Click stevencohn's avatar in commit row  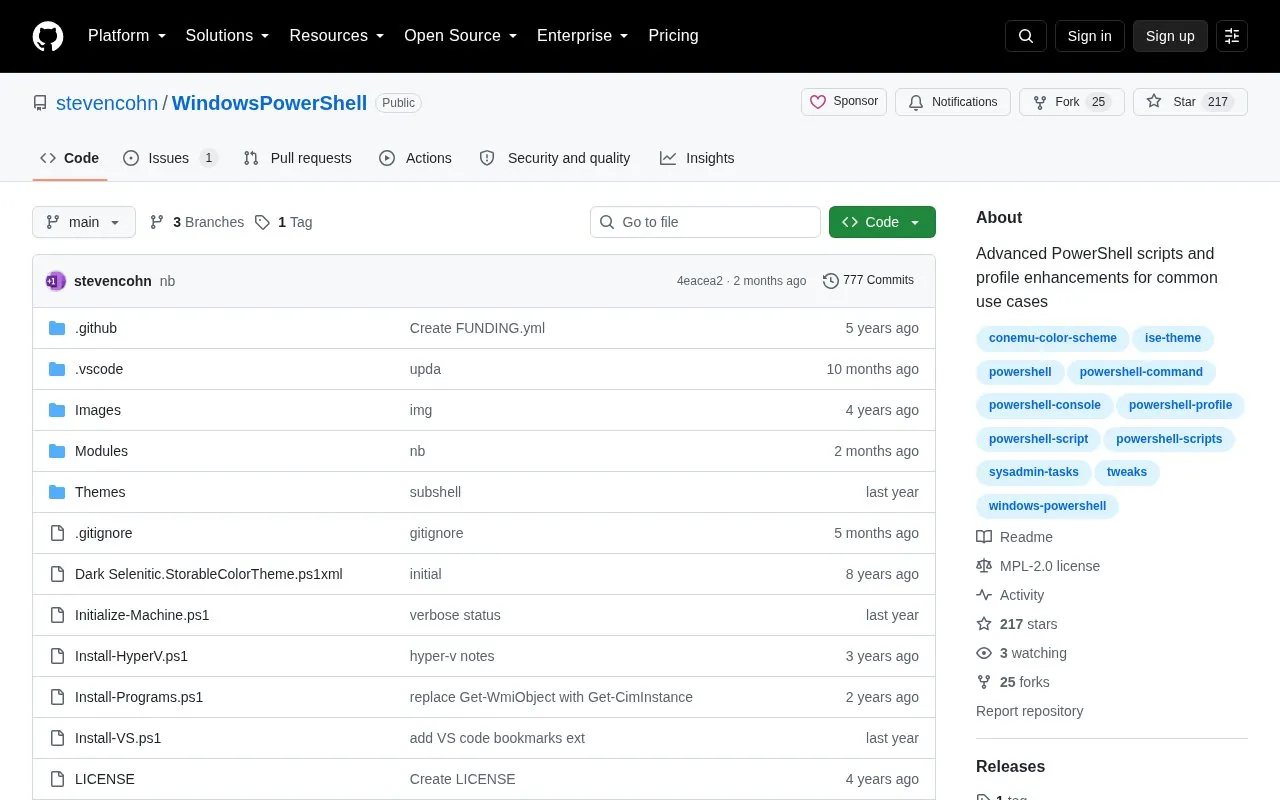tap(56, 281)
